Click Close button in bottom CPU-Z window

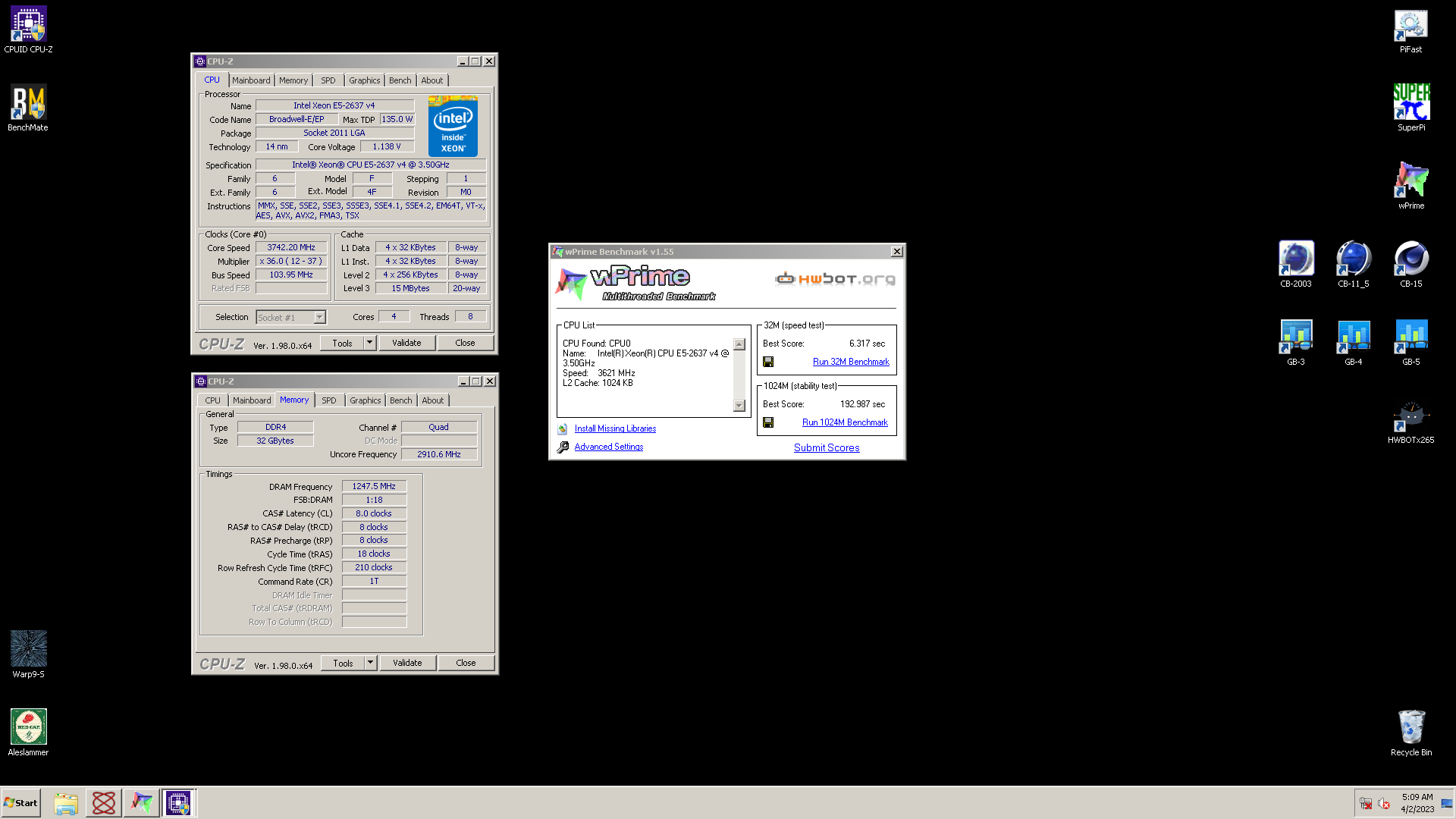(x=466, y=663)
